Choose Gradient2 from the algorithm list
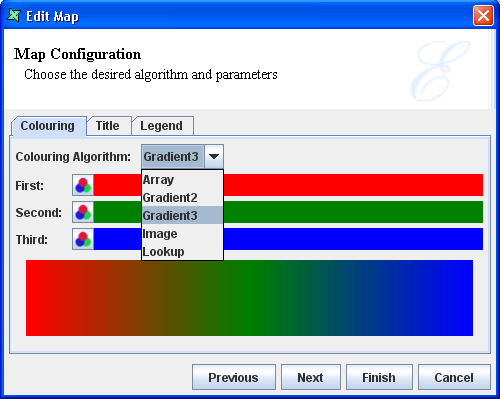This screenshot has height=399, width=500. pos(182,198)
